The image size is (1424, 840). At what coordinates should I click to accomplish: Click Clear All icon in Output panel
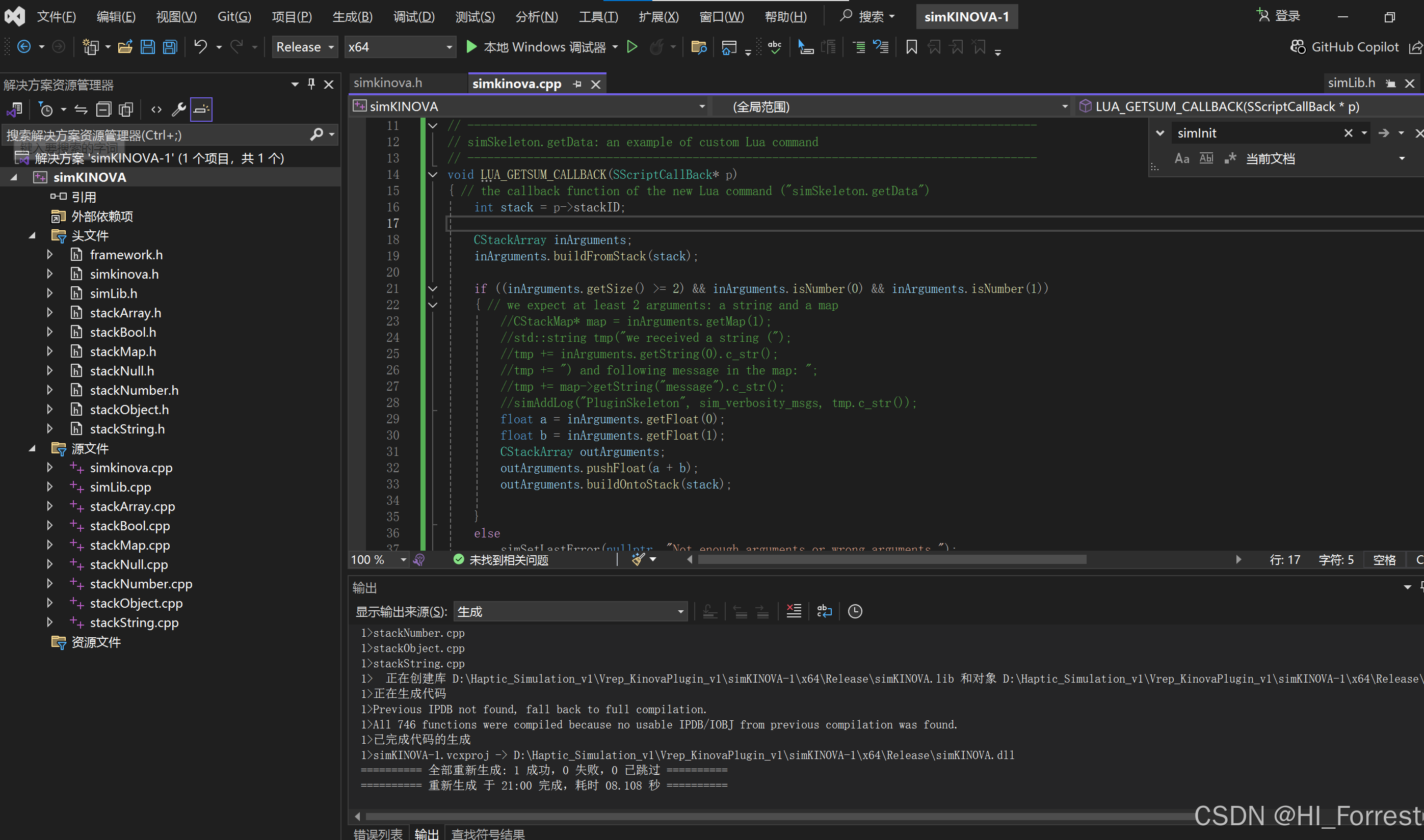pos(794,611)
